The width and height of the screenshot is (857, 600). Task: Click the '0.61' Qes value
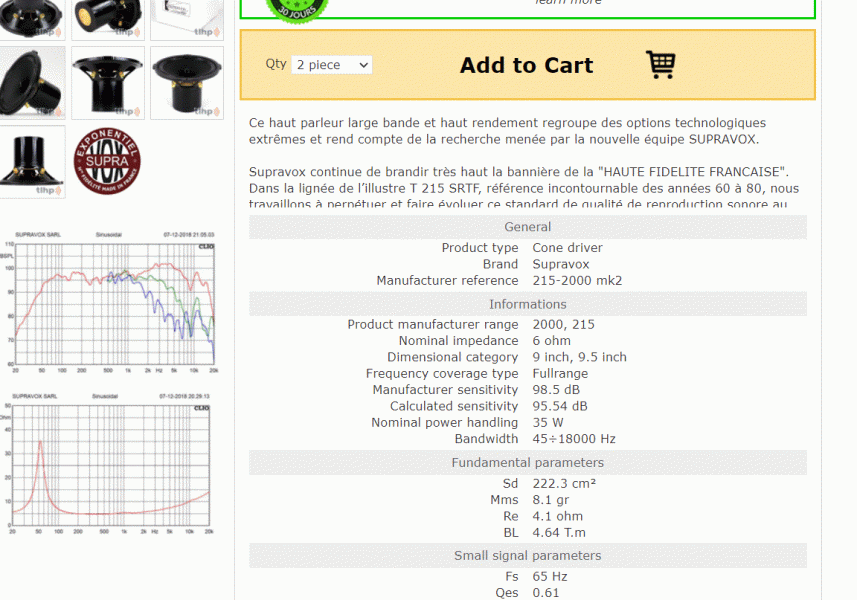click(x=545, y=593)
